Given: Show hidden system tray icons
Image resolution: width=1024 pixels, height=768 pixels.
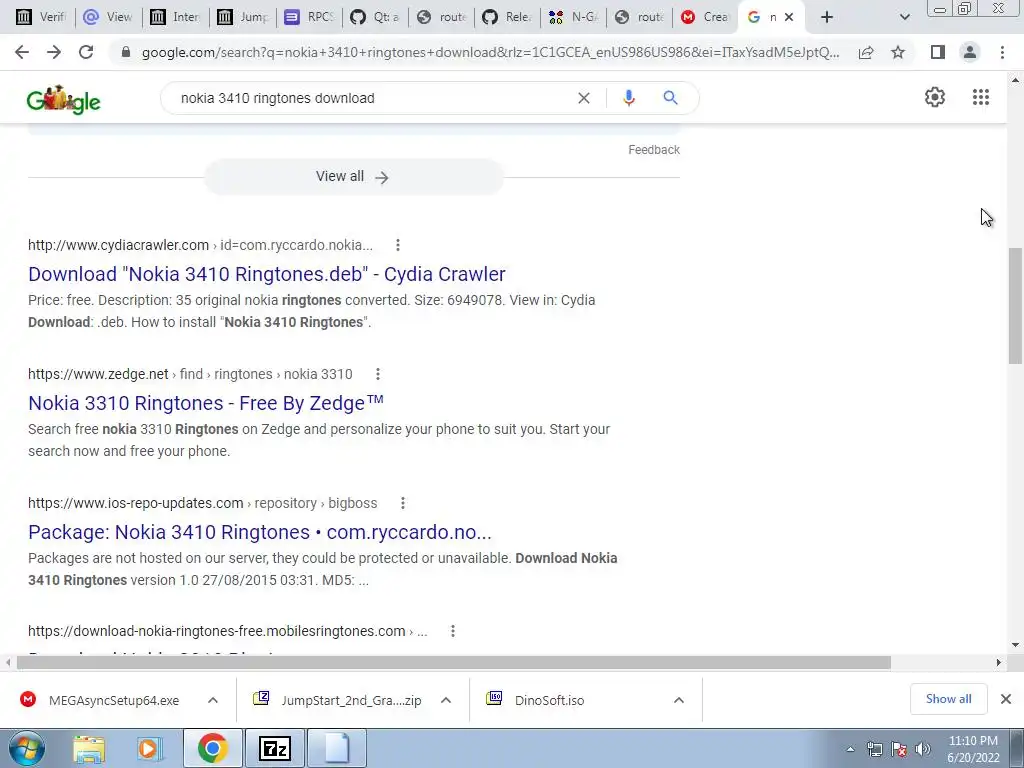Looking at the screenshot, I should click(850, 749).
